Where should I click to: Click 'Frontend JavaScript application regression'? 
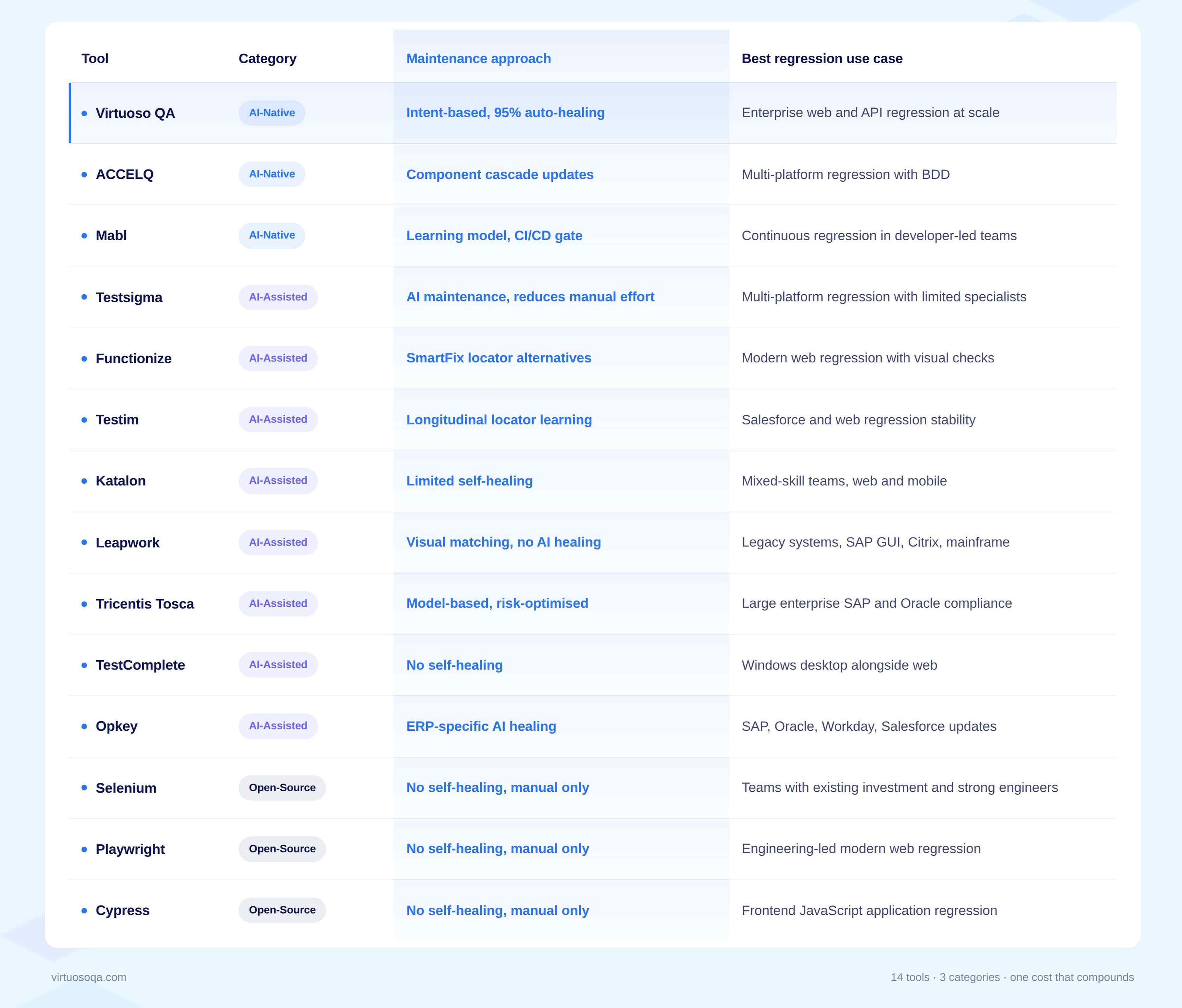(x=869, y=910)
